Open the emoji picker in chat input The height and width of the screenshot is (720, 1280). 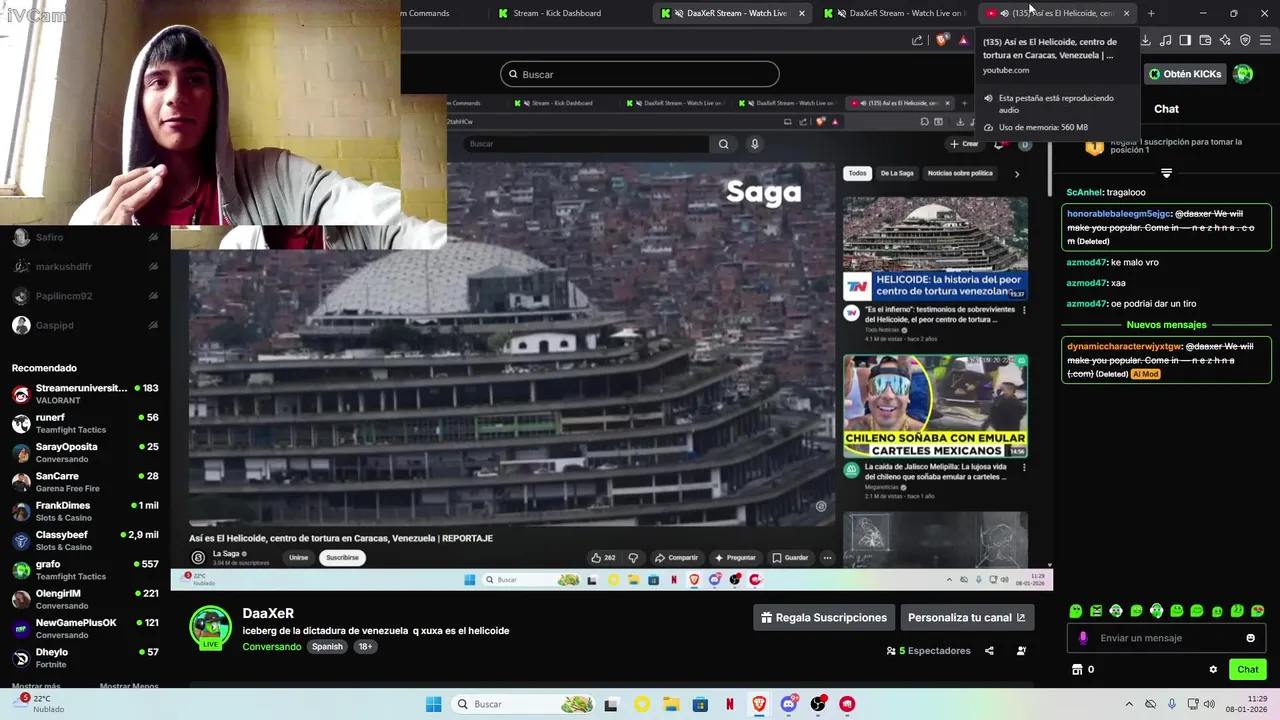click(x=1250, y=638)
